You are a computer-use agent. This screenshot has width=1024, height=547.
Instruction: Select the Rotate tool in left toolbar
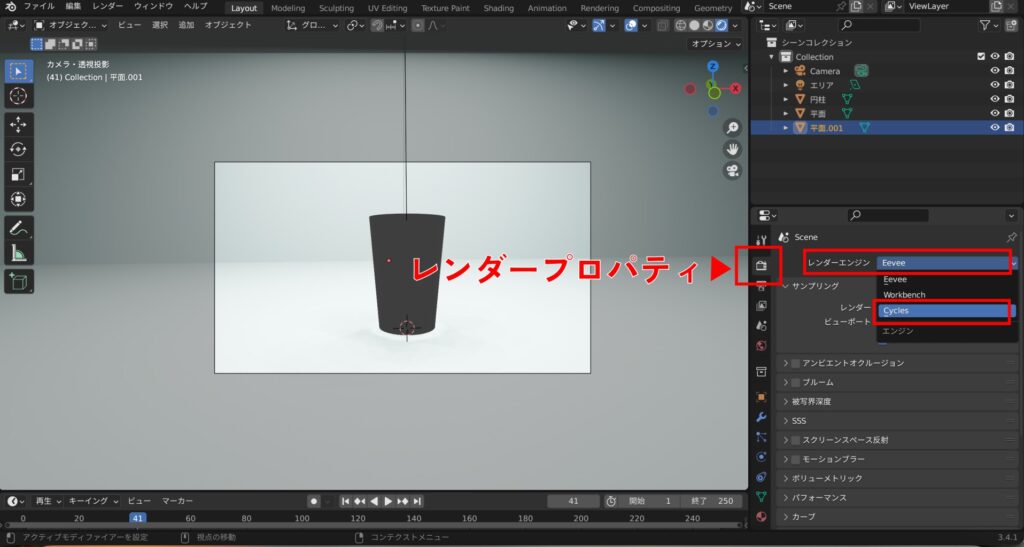point(18,150)
